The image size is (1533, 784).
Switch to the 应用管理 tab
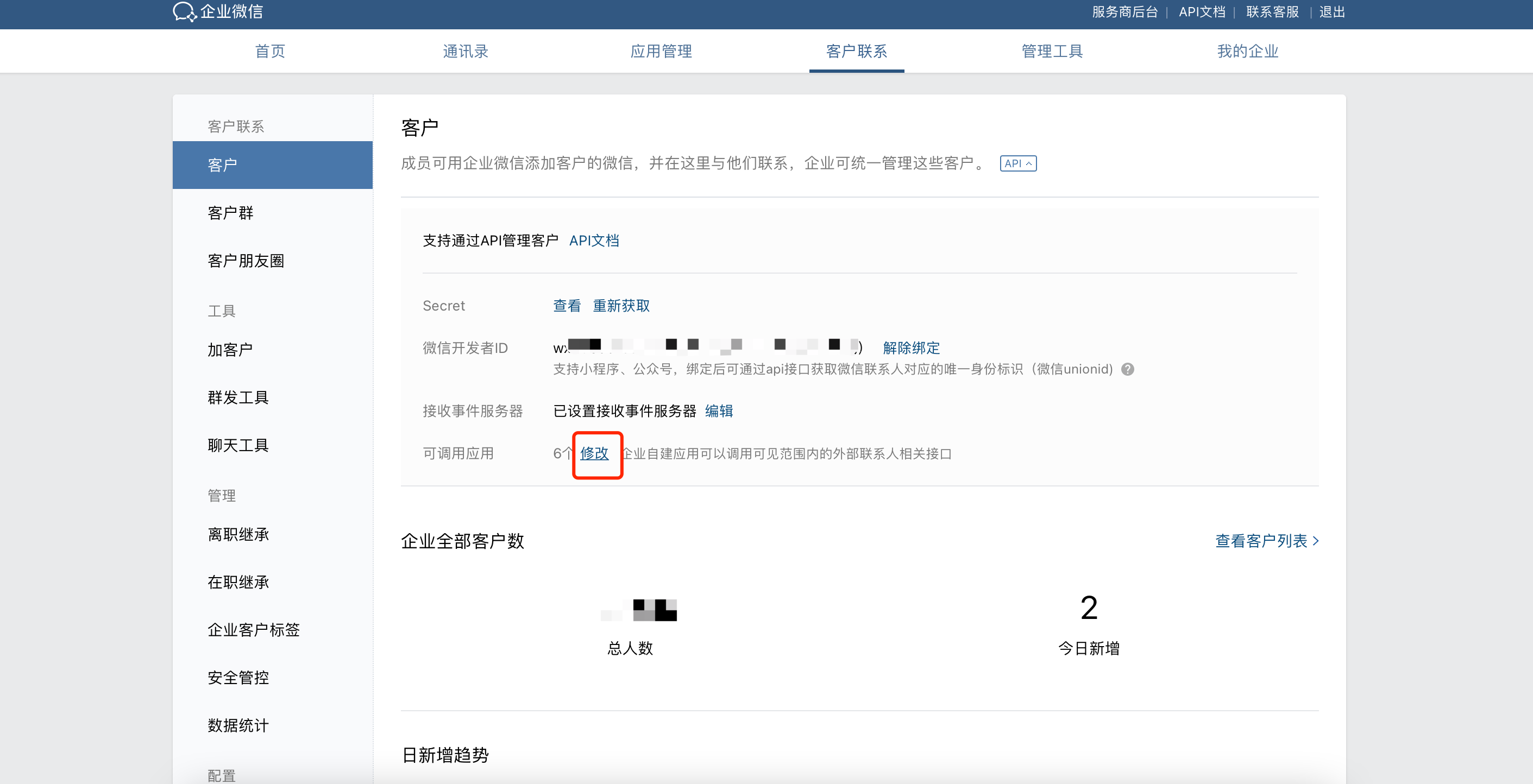(661, 51)
